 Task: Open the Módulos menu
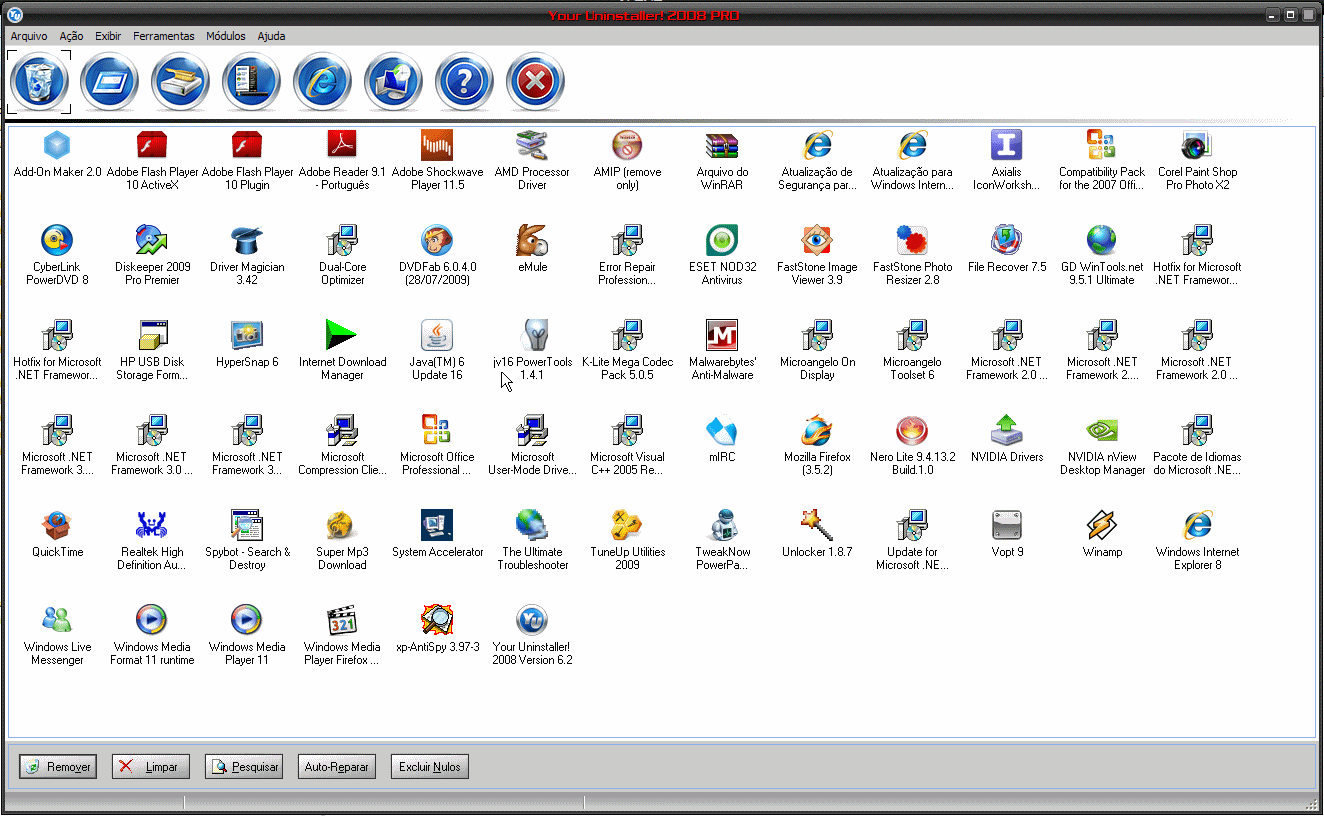click(226, 36)
